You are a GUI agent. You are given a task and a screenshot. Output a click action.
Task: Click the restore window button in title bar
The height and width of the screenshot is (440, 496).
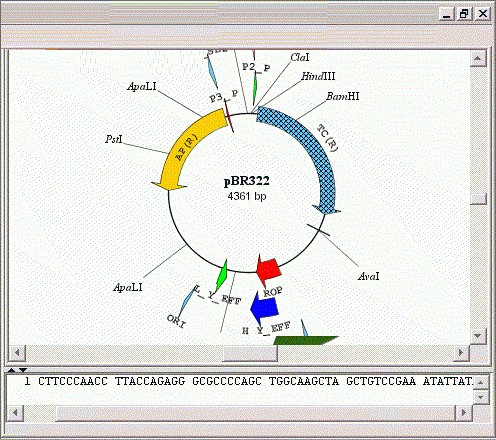[464, 14]
